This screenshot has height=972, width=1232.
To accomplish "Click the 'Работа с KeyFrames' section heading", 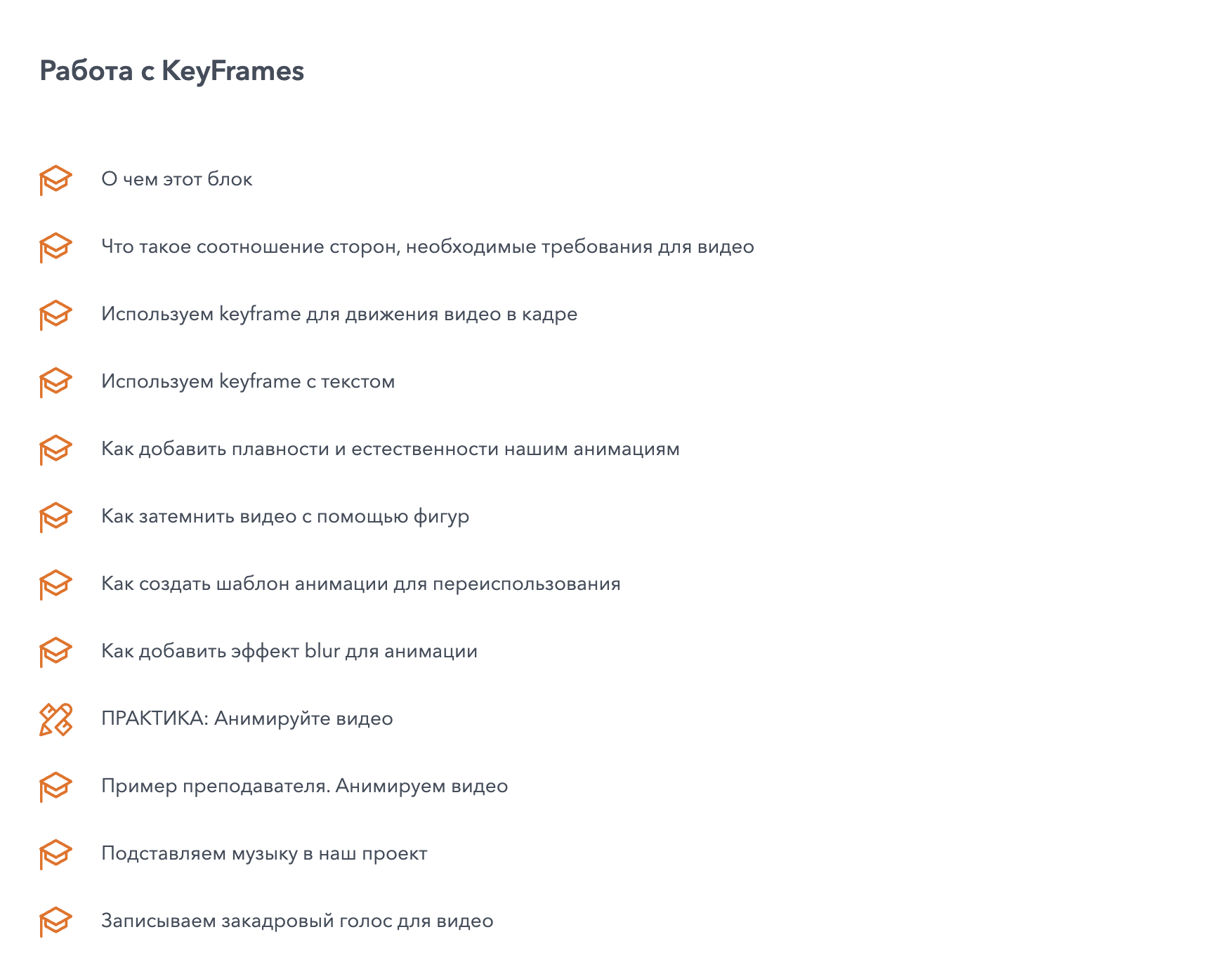I will coord(171,71).
